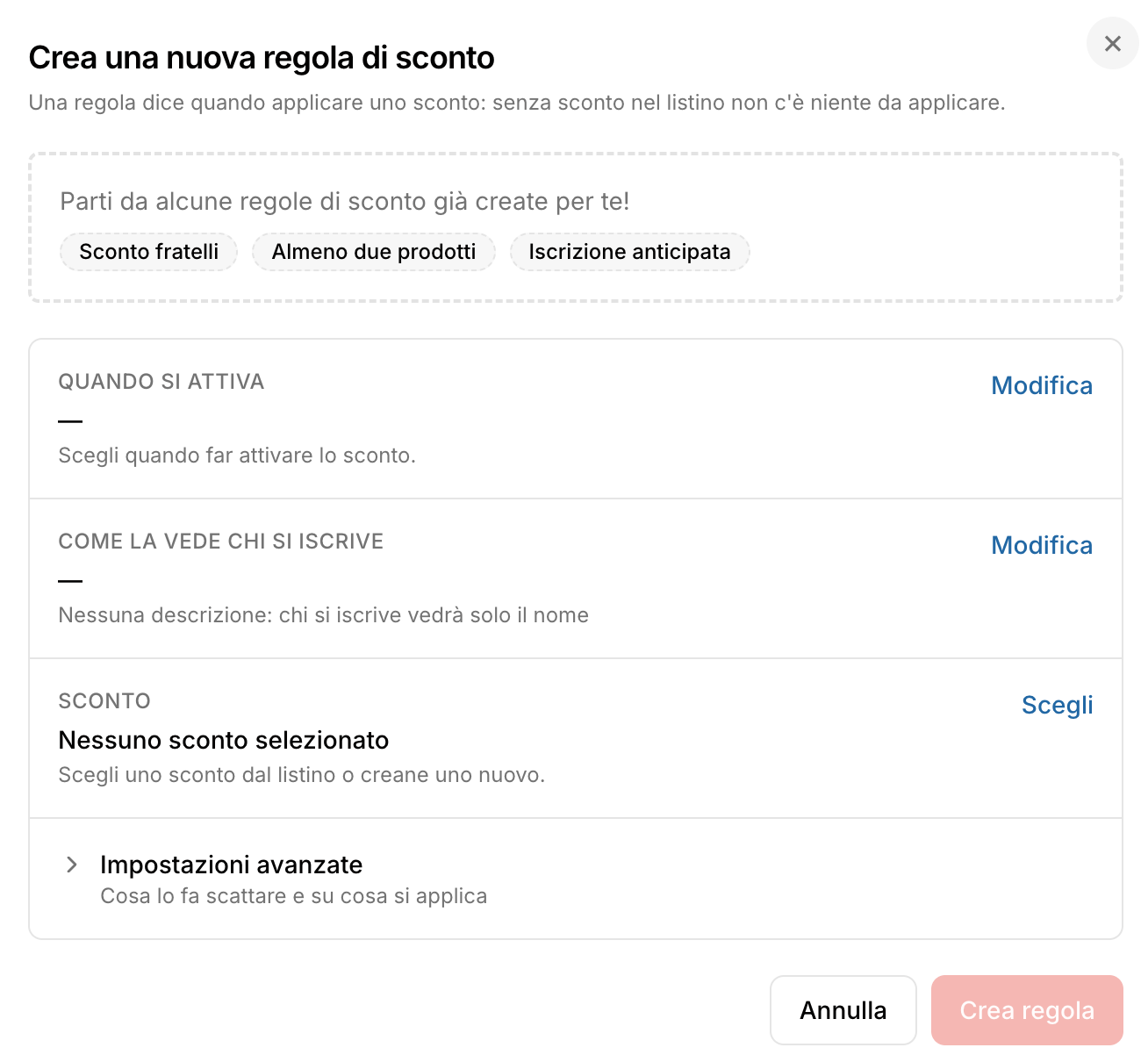
Task: Choose the Iscrizione anticipata preset chip
Action: (x=629, y=252)
